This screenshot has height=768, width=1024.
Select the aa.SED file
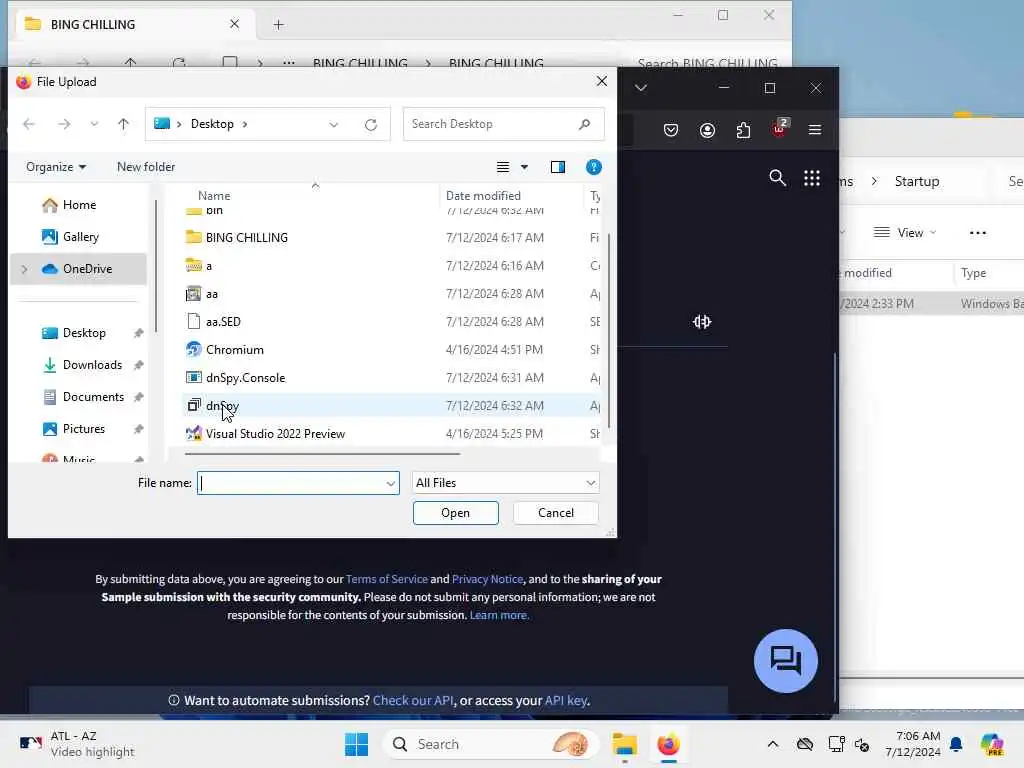click(223, 322)
